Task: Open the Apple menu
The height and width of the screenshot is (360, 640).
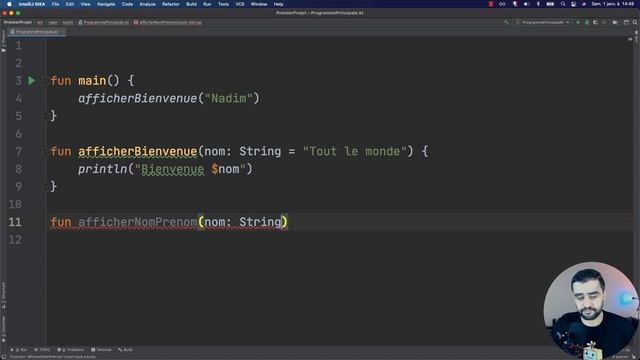Action: click(x=9, y=4)
